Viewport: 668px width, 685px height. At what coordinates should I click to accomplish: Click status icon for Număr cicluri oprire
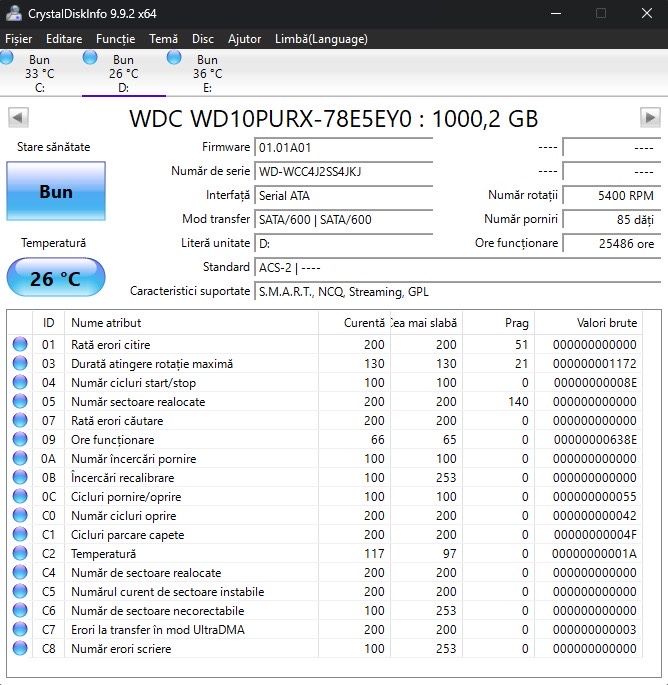point(20,515)
